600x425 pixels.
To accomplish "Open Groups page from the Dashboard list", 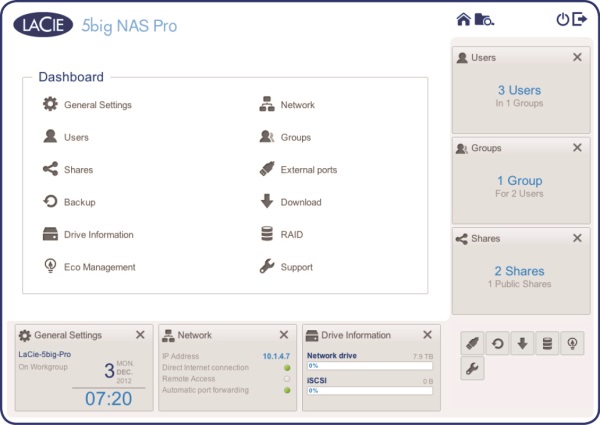I will click(x=296, y=137).
